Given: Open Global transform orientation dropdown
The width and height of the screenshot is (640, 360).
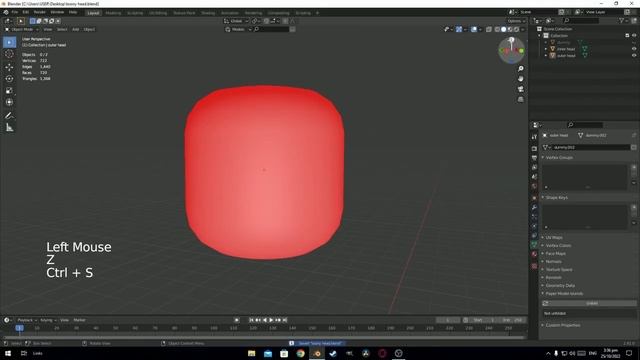Looking at the screenshot, I should 236,21.
